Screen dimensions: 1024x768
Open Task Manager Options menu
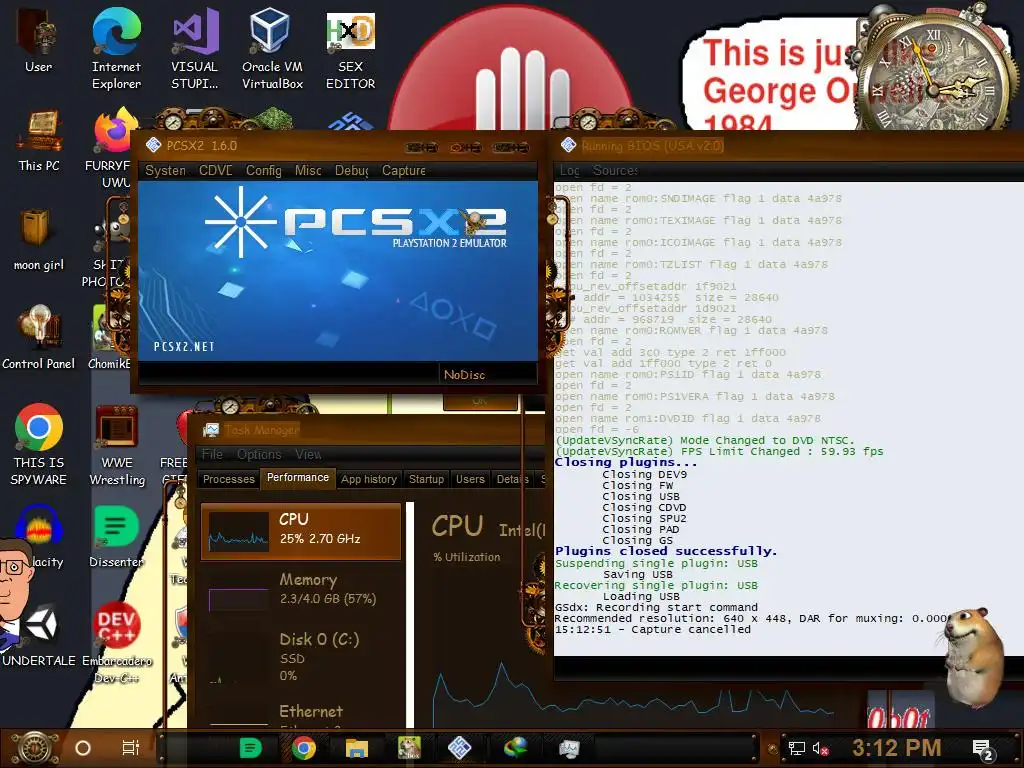pos(259,454)
